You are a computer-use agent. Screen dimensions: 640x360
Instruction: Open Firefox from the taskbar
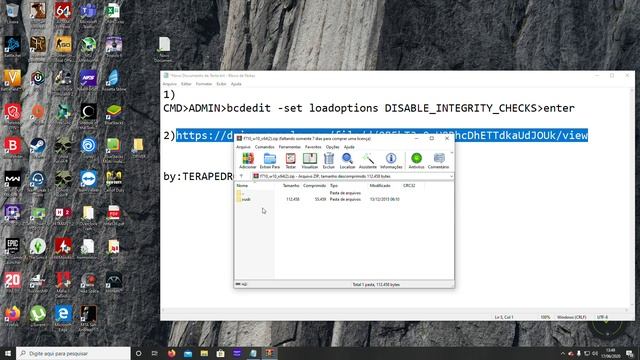click(x=171, y=353)
